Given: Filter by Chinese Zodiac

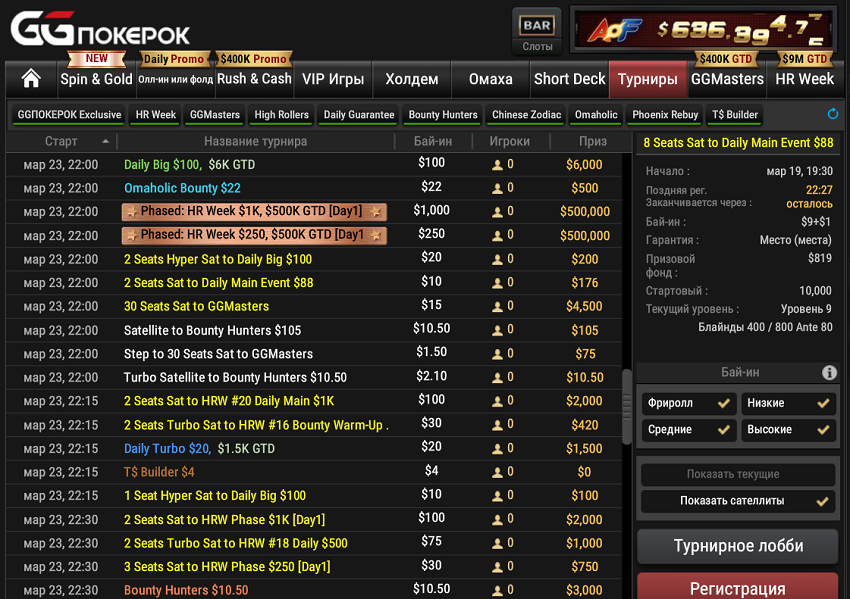Looking at the screenshot, I should (526, 115).
